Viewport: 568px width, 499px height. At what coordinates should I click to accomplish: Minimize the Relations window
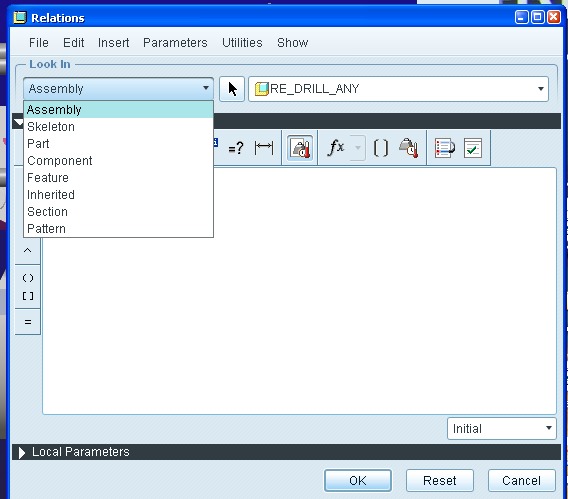pyautogui.click(x=522, y=17)
